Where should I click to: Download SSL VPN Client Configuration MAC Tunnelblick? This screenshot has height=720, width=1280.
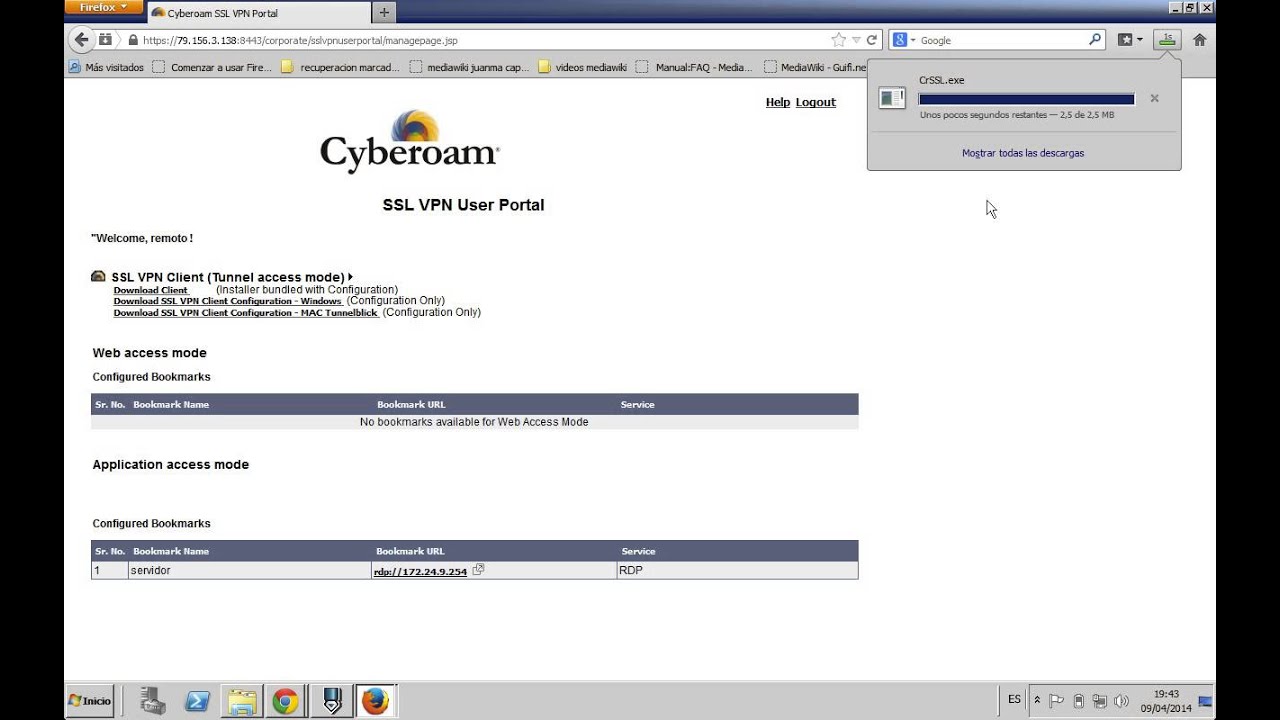pos(246,313)
